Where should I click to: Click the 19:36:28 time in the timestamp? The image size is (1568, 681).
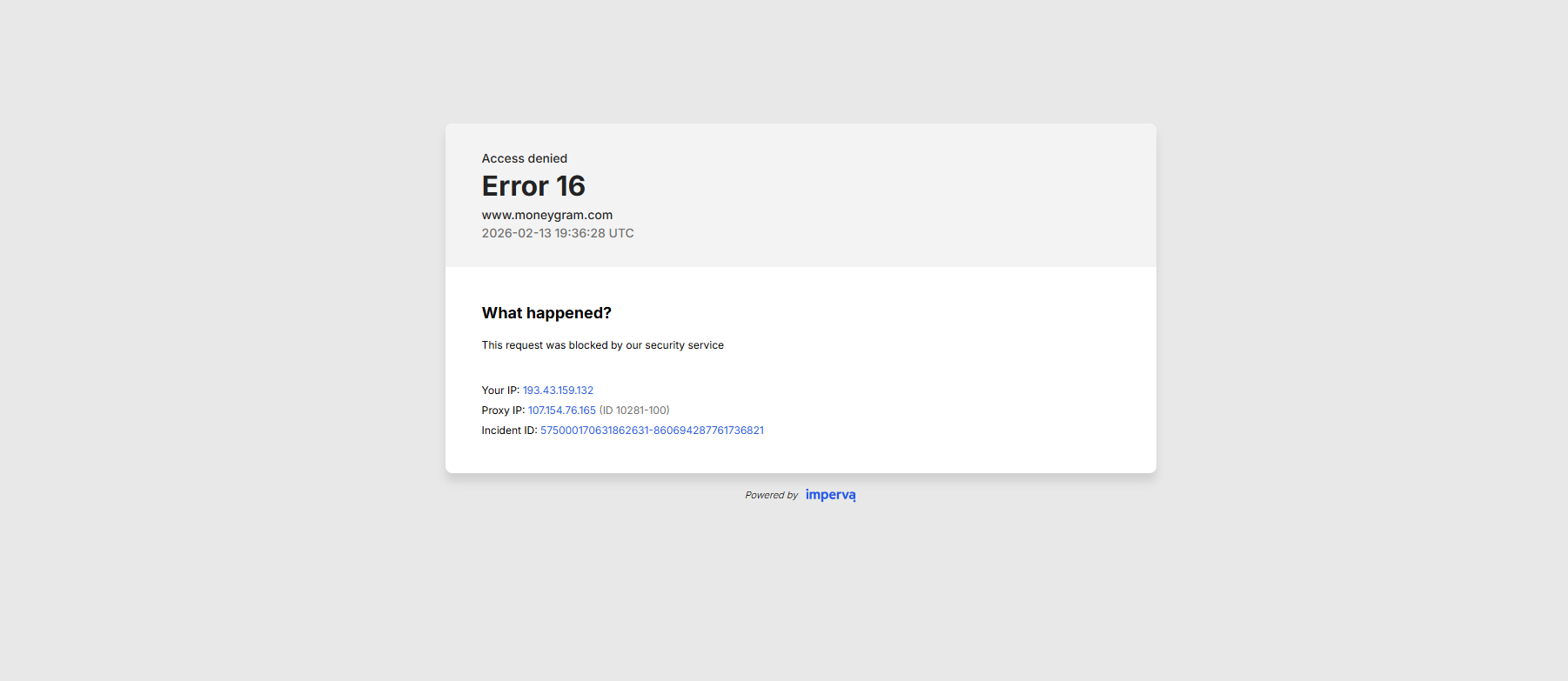580,233
